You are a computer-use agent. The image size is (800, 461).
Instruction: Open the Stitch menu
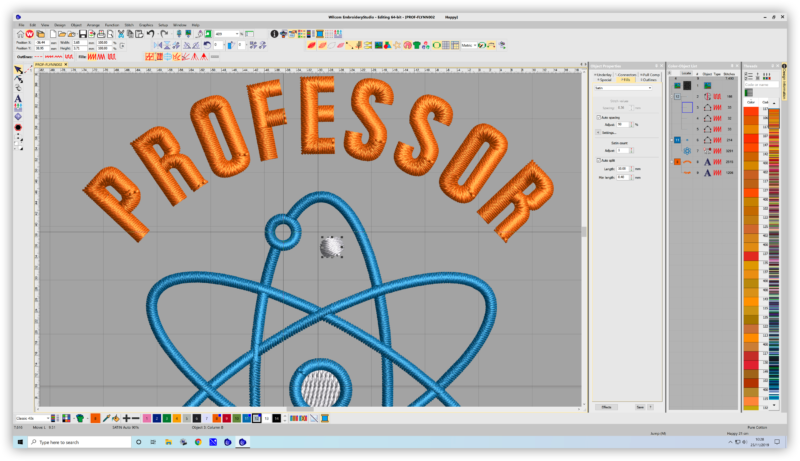click(129, 24)
